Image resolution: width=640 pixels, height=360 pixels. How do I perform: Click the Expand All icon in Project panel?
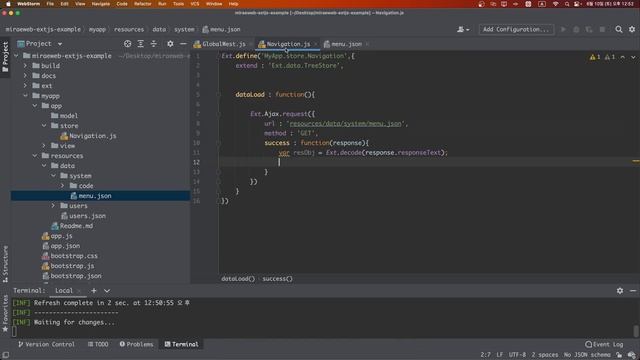click(x=140, y=44)
